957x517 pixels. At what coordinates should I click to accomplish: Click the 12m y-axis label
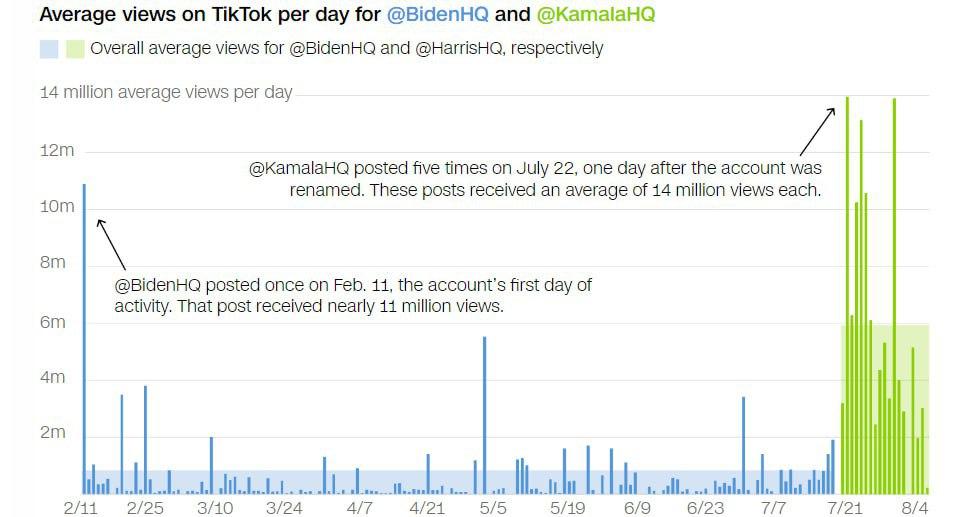click(x=57, y=150)
